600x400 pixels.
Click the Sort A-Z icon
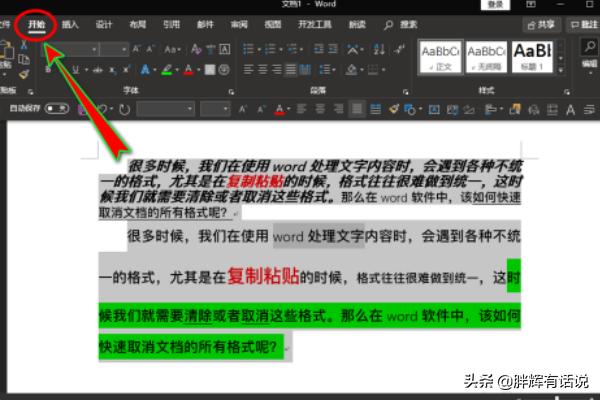379,49
